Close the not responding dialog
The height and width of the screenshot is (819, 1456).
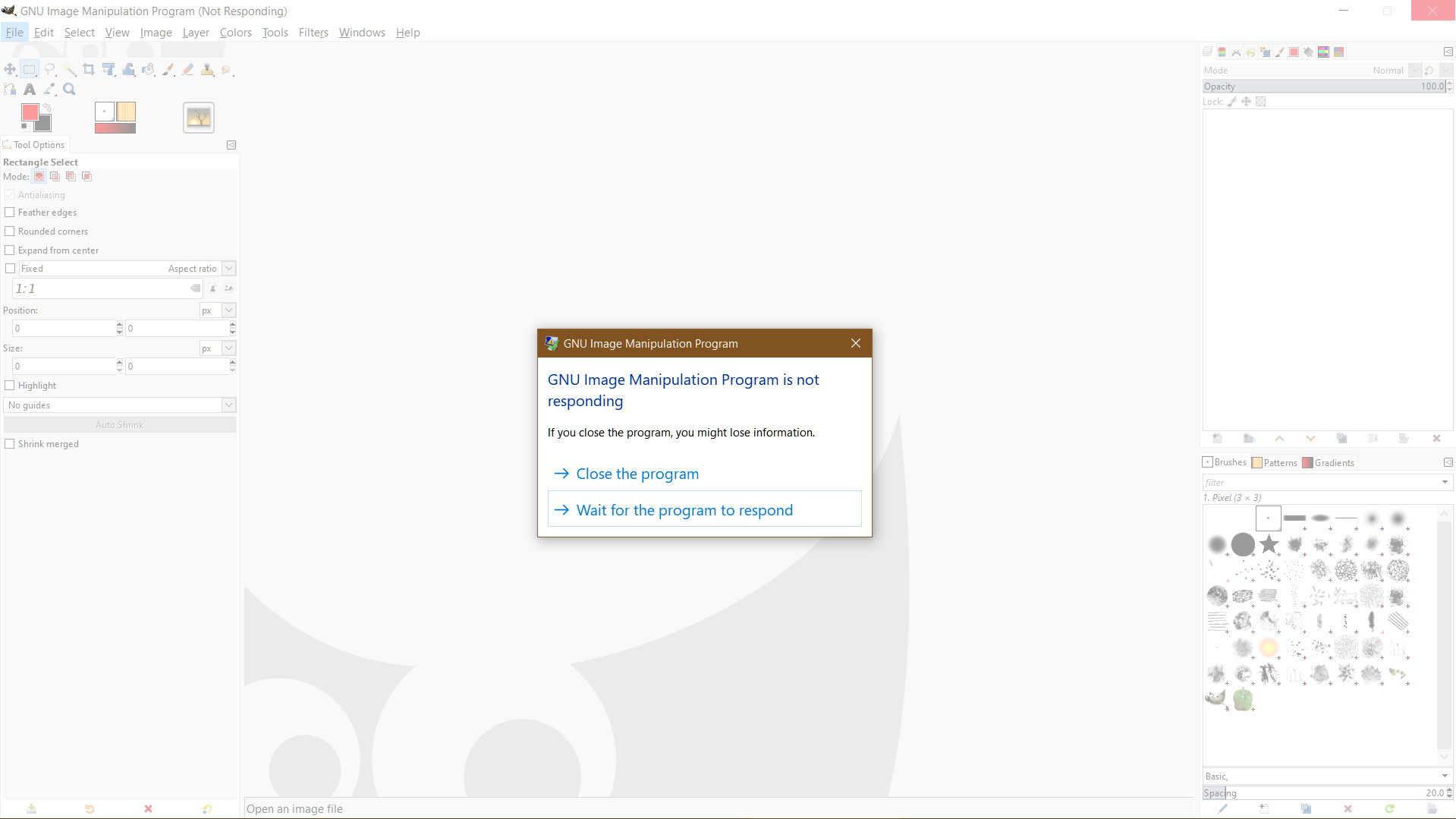tap(855, 344)
